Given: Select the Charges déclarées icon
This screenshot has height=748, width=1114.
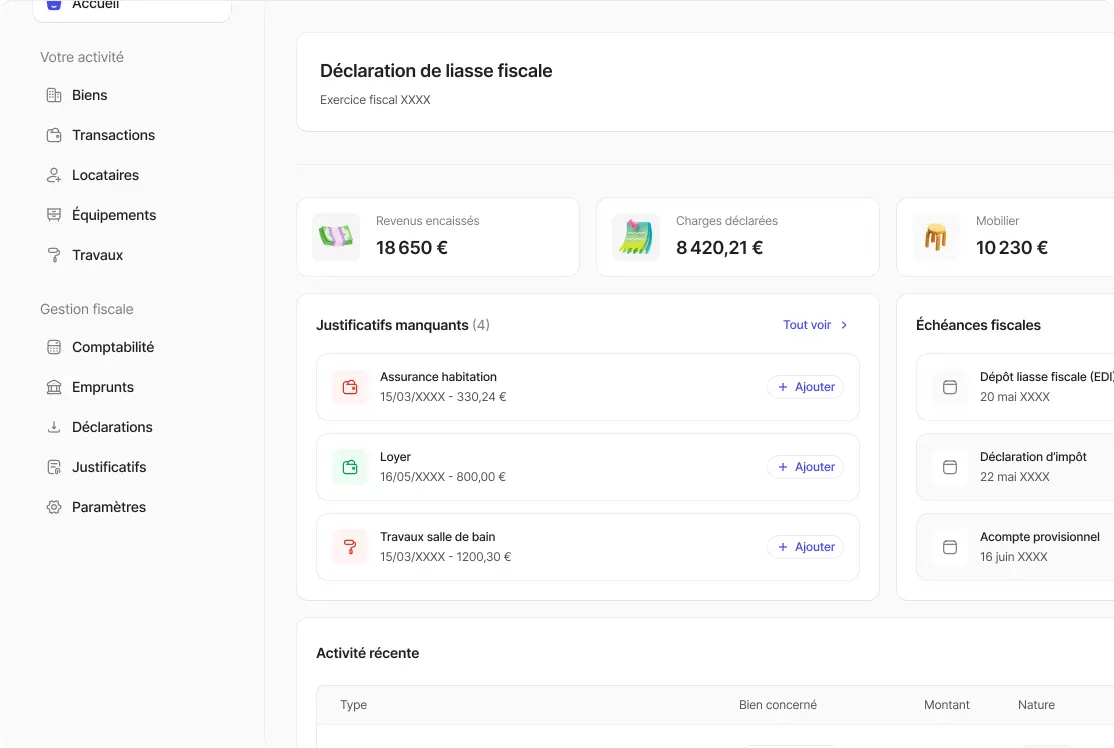Looking at the screenshot, I should click(636, 237).
